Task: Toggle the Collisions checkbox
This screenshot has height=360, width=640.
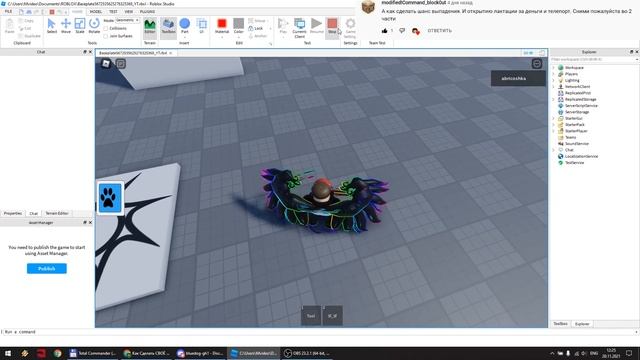Action: (106, 29)
